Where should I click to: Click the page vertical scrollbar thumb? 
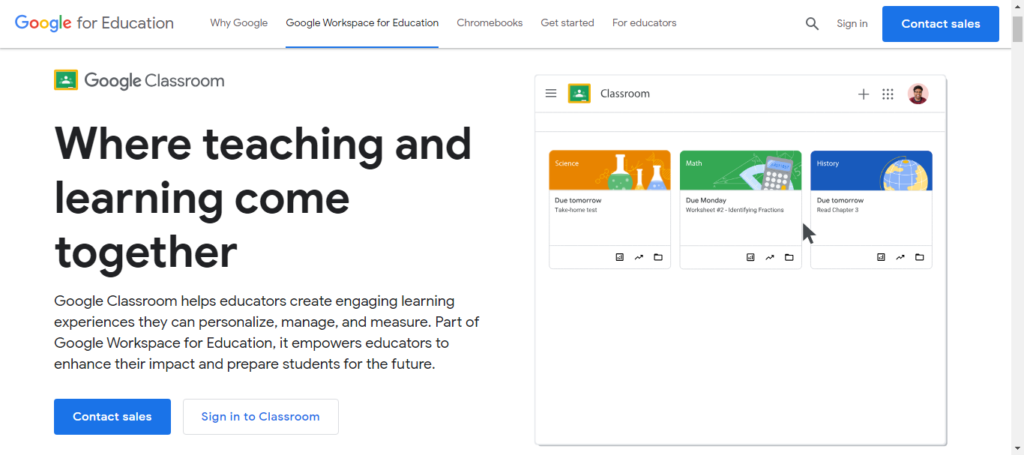1017,30
